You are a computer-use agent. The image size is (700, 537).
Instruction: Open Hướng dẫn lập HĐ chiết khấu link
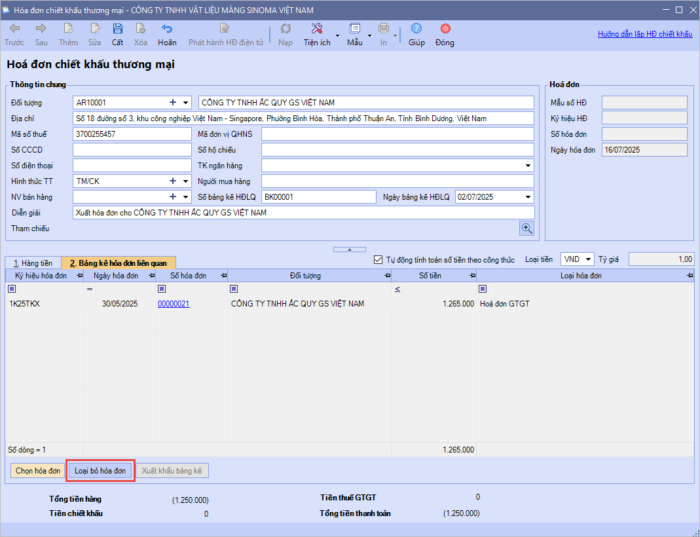point(645,34)
